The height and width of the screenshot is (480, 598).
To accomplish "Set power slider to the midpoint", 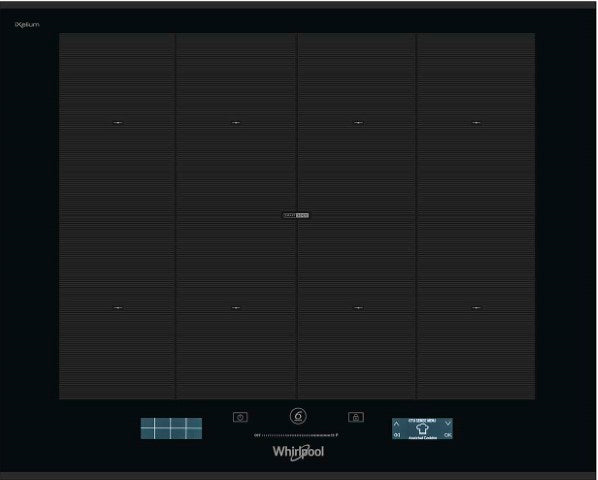I will tap(296, 435).
